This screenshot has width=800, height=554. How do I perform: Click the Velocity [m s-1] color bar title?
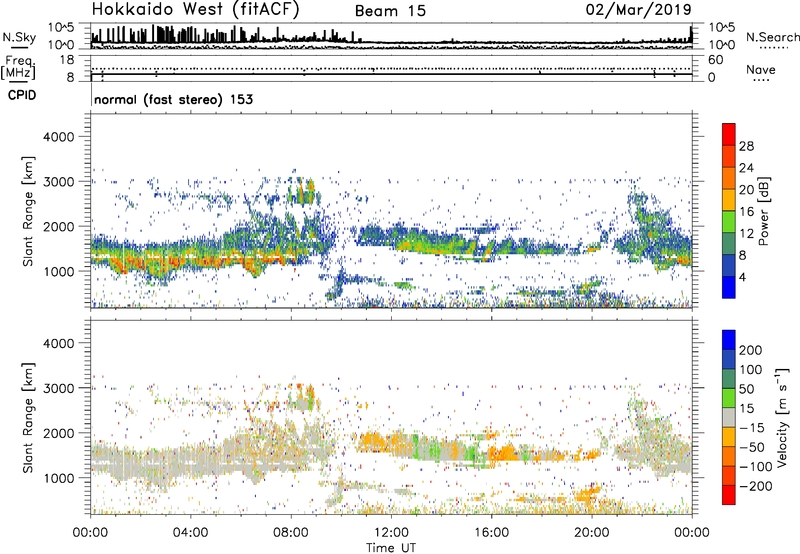pos(782,417)
